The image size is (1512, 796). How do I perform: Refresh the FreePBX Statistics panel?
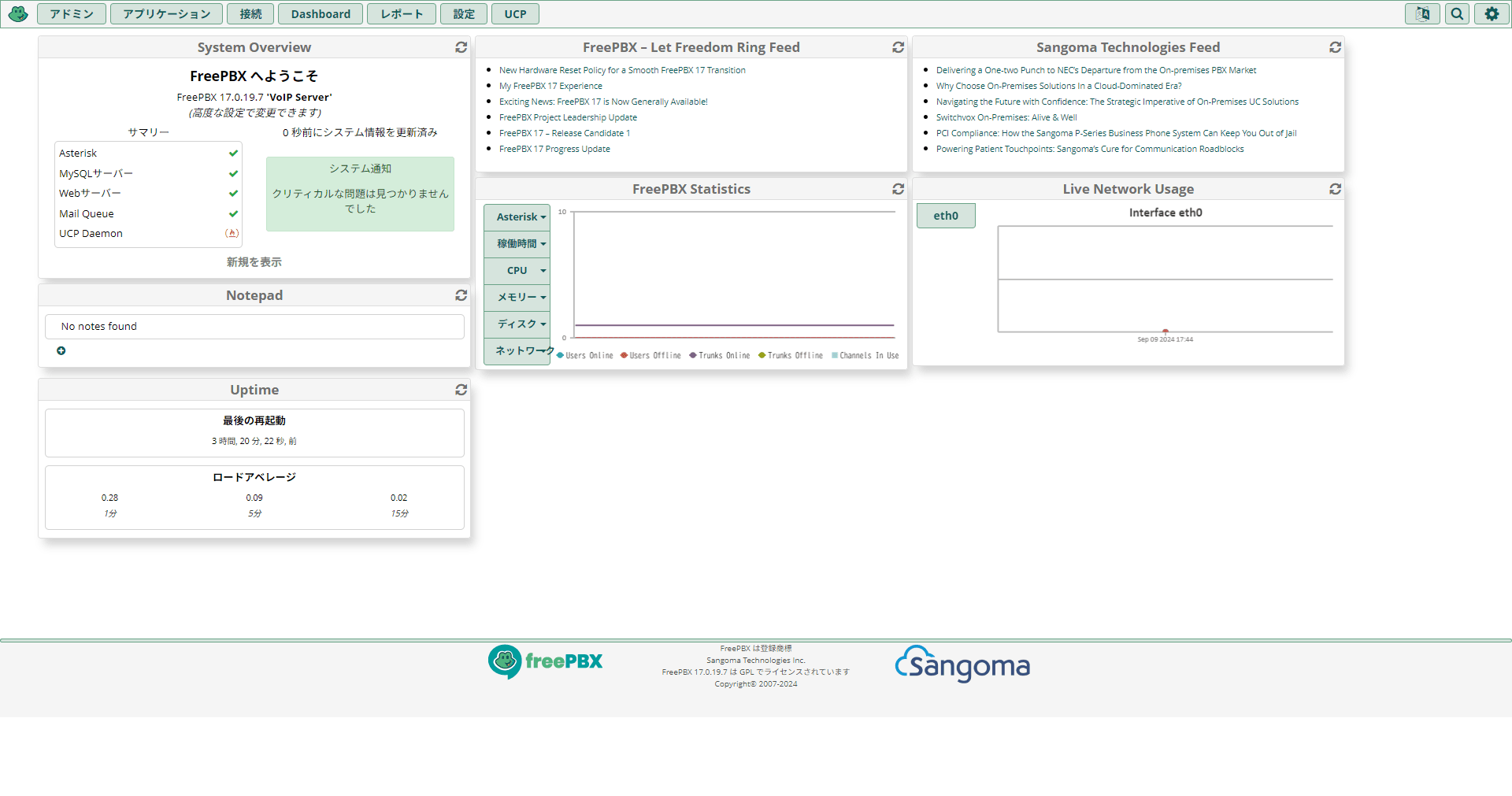coord(898,189)
